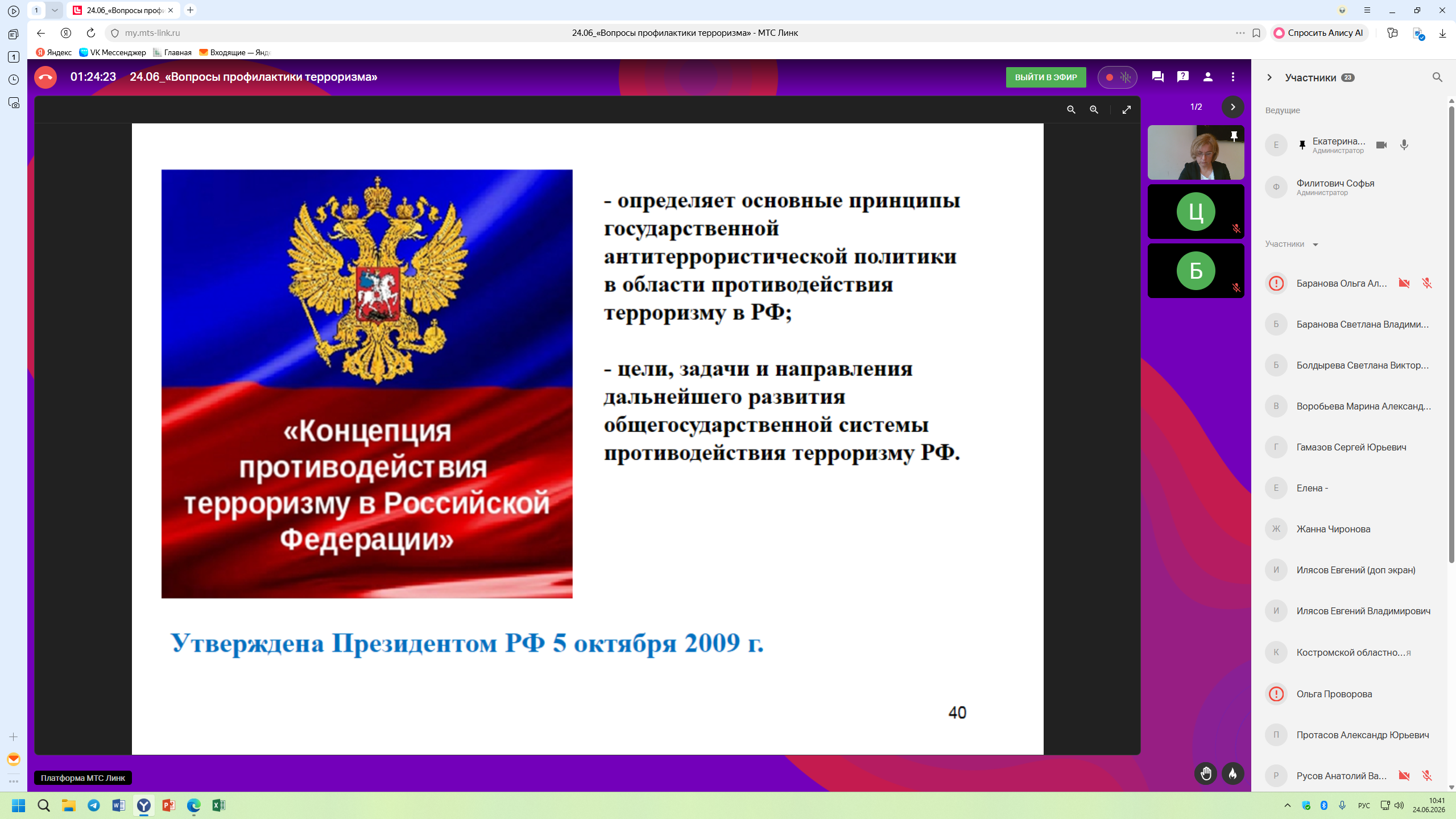Zoom out the presentation slide

tap(1071, 110)
